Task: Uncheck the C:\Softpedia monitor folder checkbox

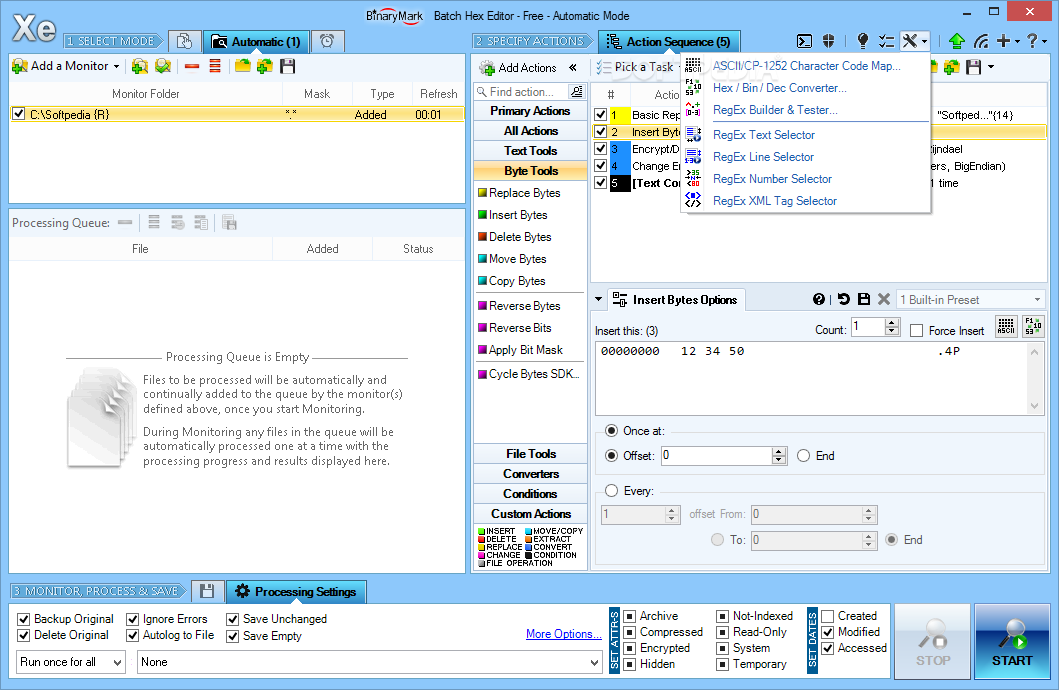Action: click(19, 114)
